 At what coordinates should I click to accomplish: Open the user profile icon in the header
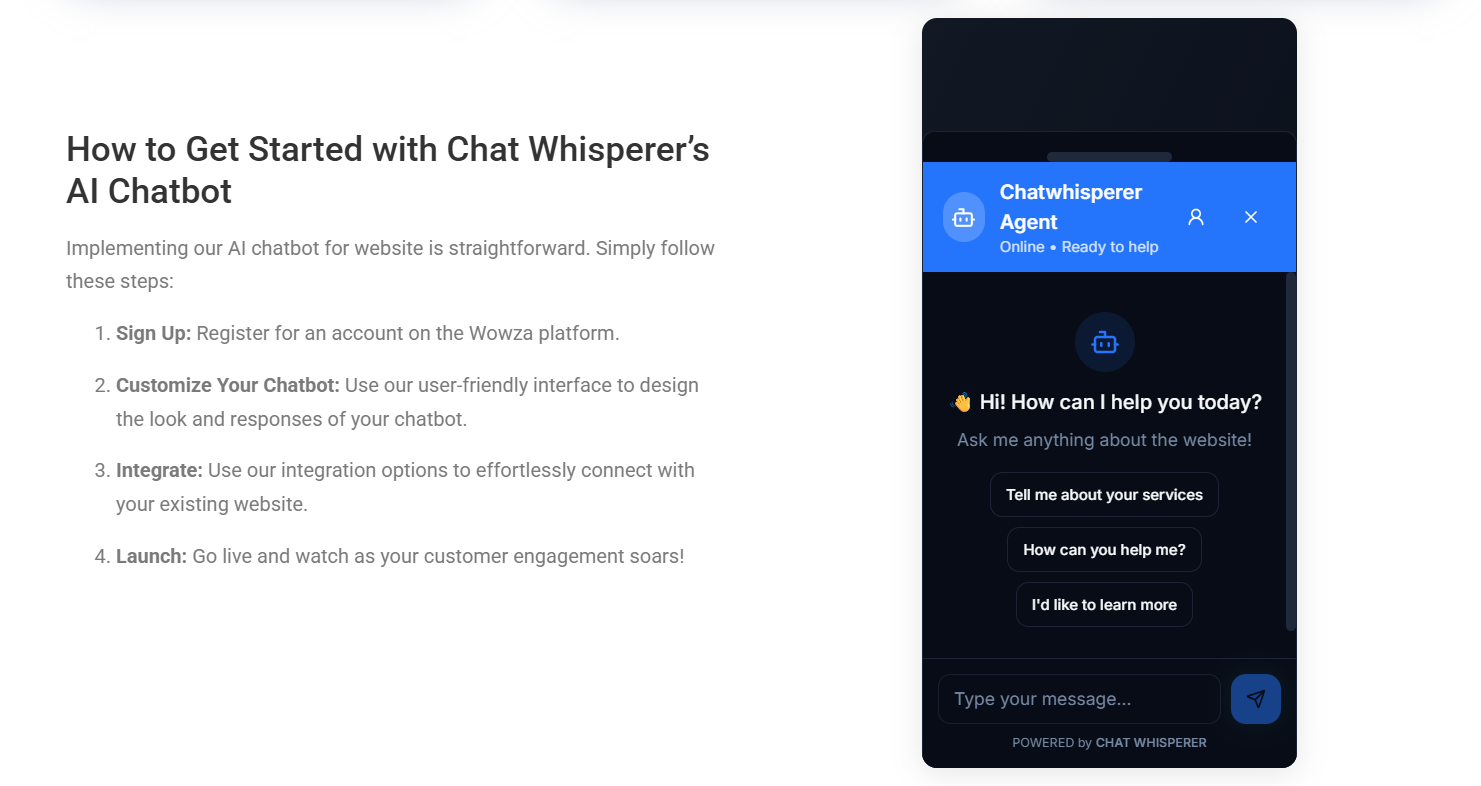[x=1196, y=217]
